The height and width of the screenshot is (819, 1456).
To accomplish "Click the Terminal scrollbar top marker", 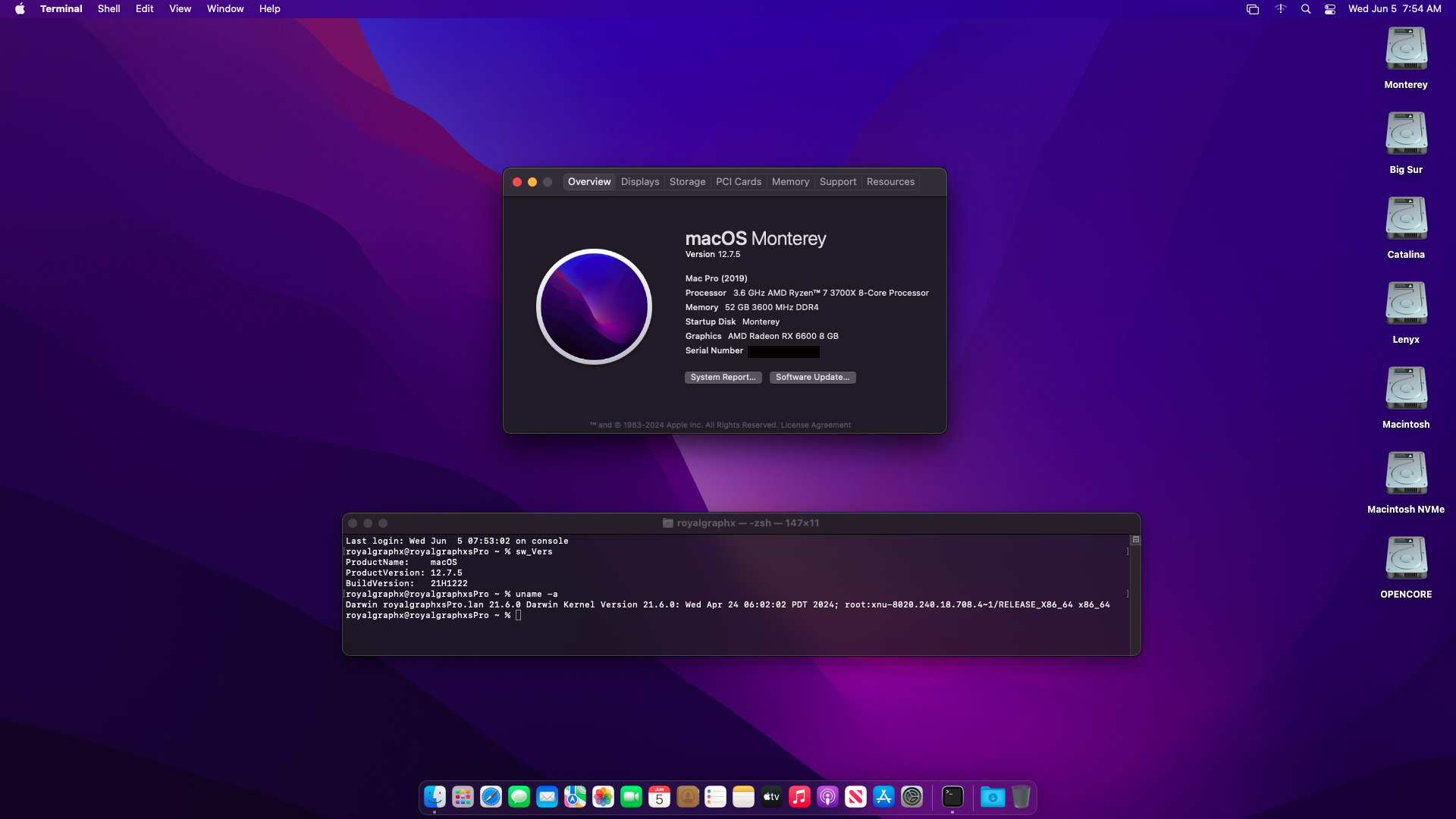I will 1135,540.
